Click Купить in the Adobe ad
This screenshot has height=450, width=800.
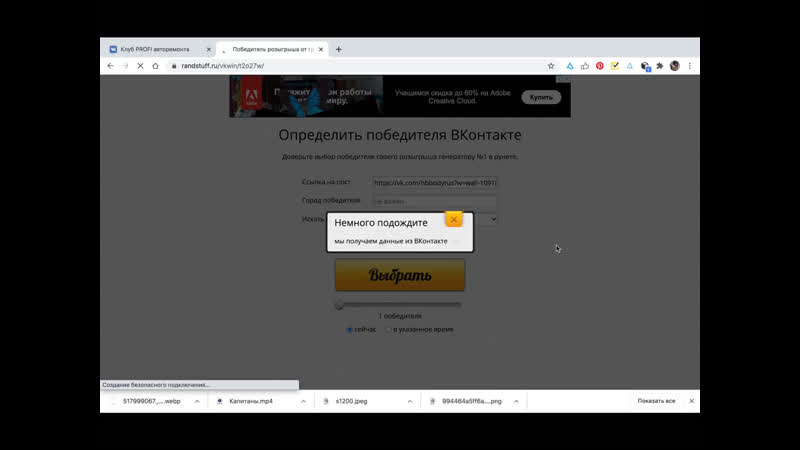tap(541, 97)
